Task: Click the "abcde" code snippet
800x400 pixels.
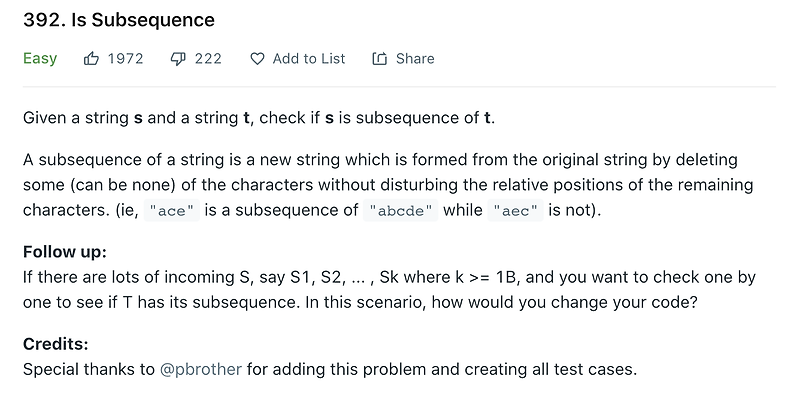Action: coord(401,211)
